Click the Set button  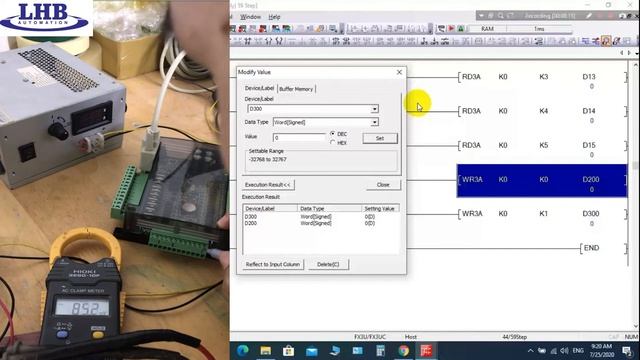click(x=380, y=138)
